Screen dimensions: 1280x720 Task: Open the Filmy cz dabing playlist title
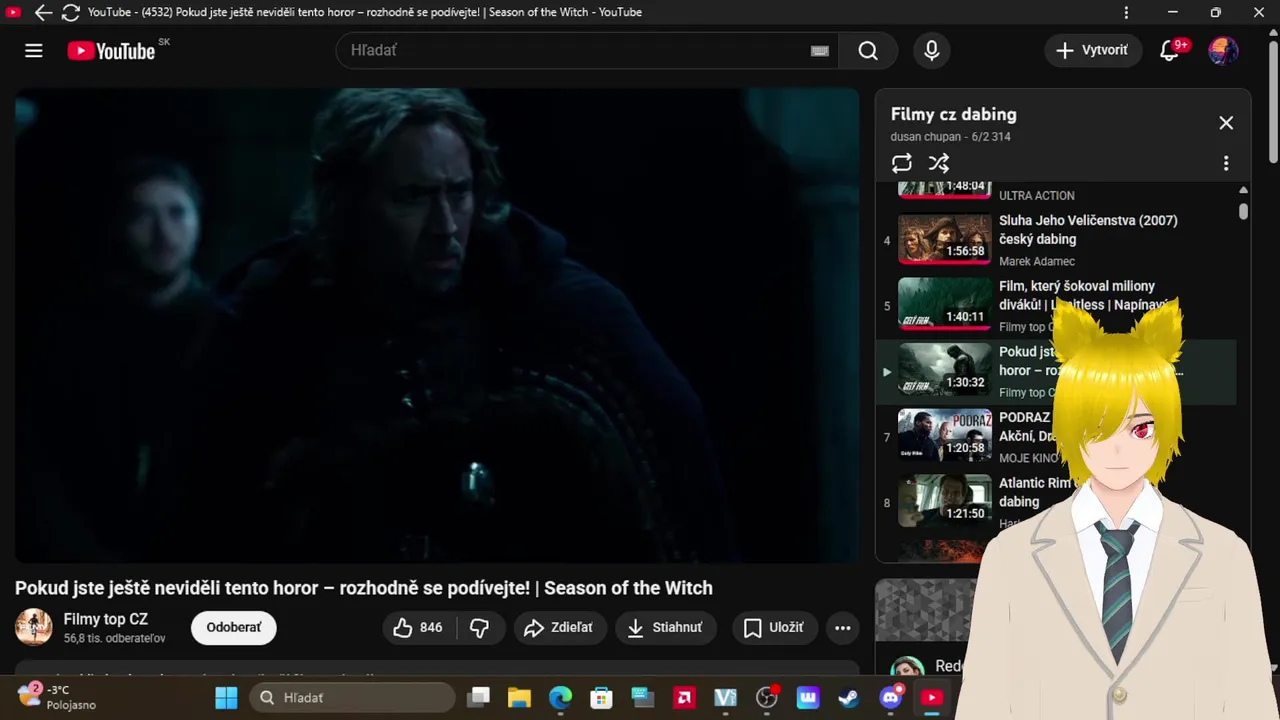(954, 114)
